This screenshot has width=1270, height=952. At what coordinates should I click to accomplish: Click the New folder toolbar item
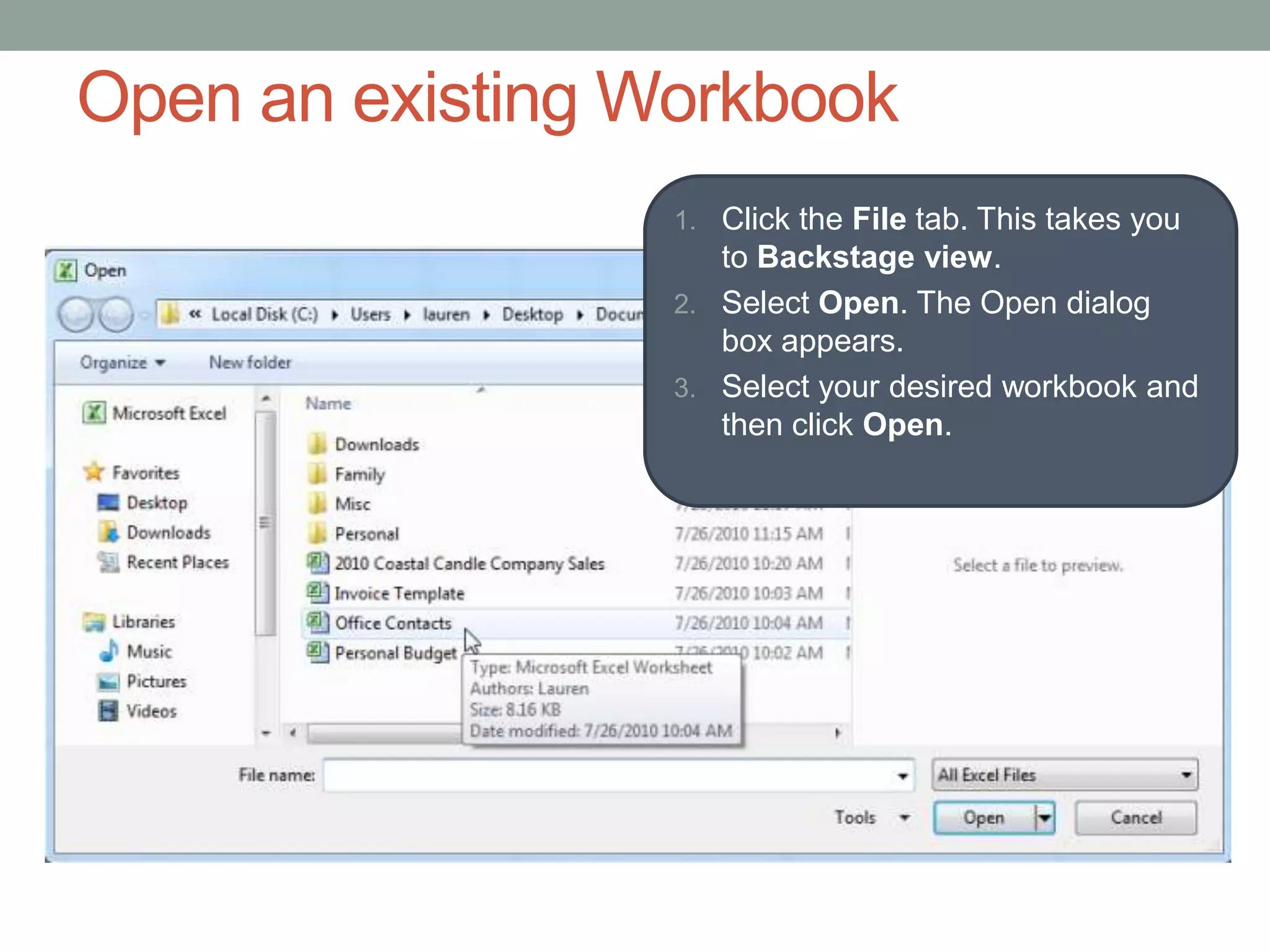pyautogui.click(x=250, y=363)
